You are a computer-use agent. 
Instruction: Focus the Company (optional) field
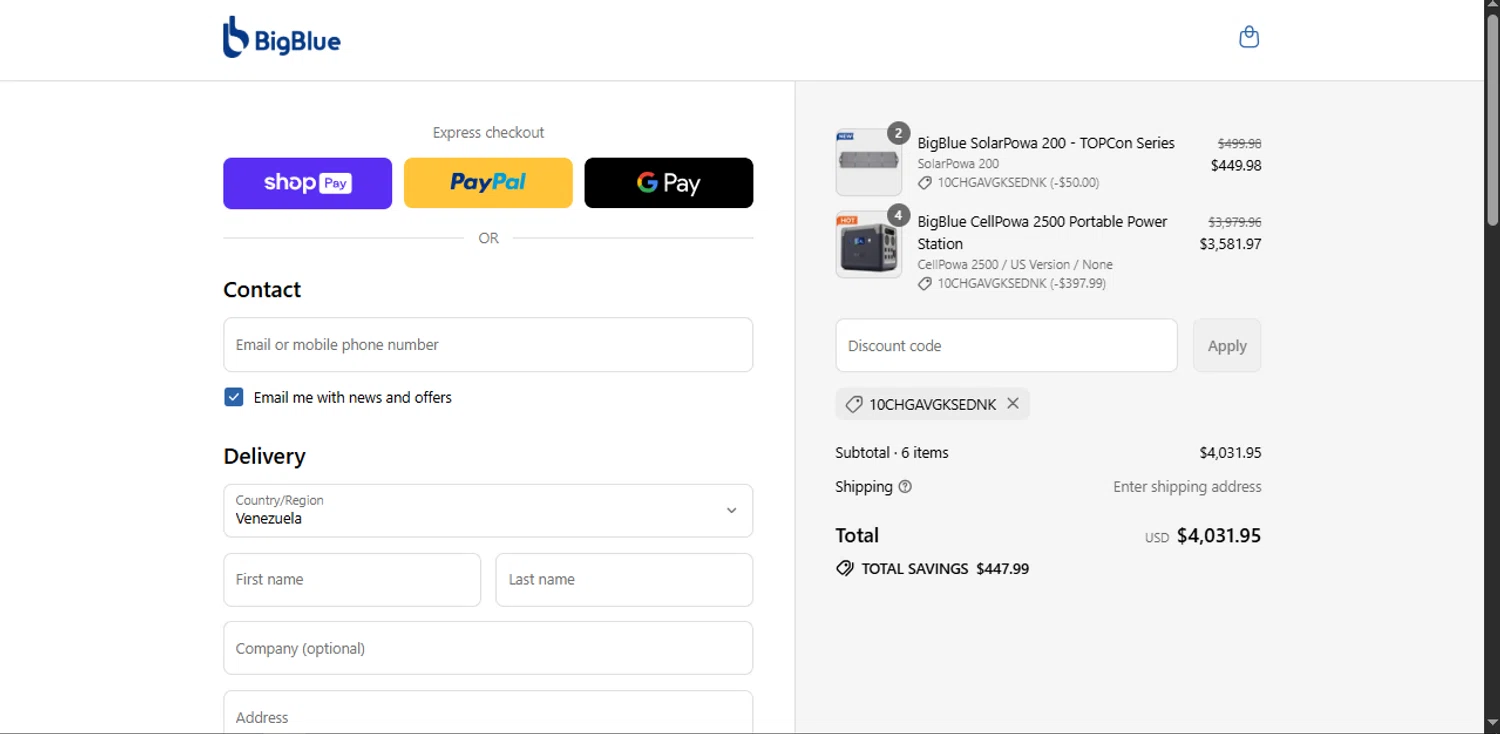(x=488, y=648)
